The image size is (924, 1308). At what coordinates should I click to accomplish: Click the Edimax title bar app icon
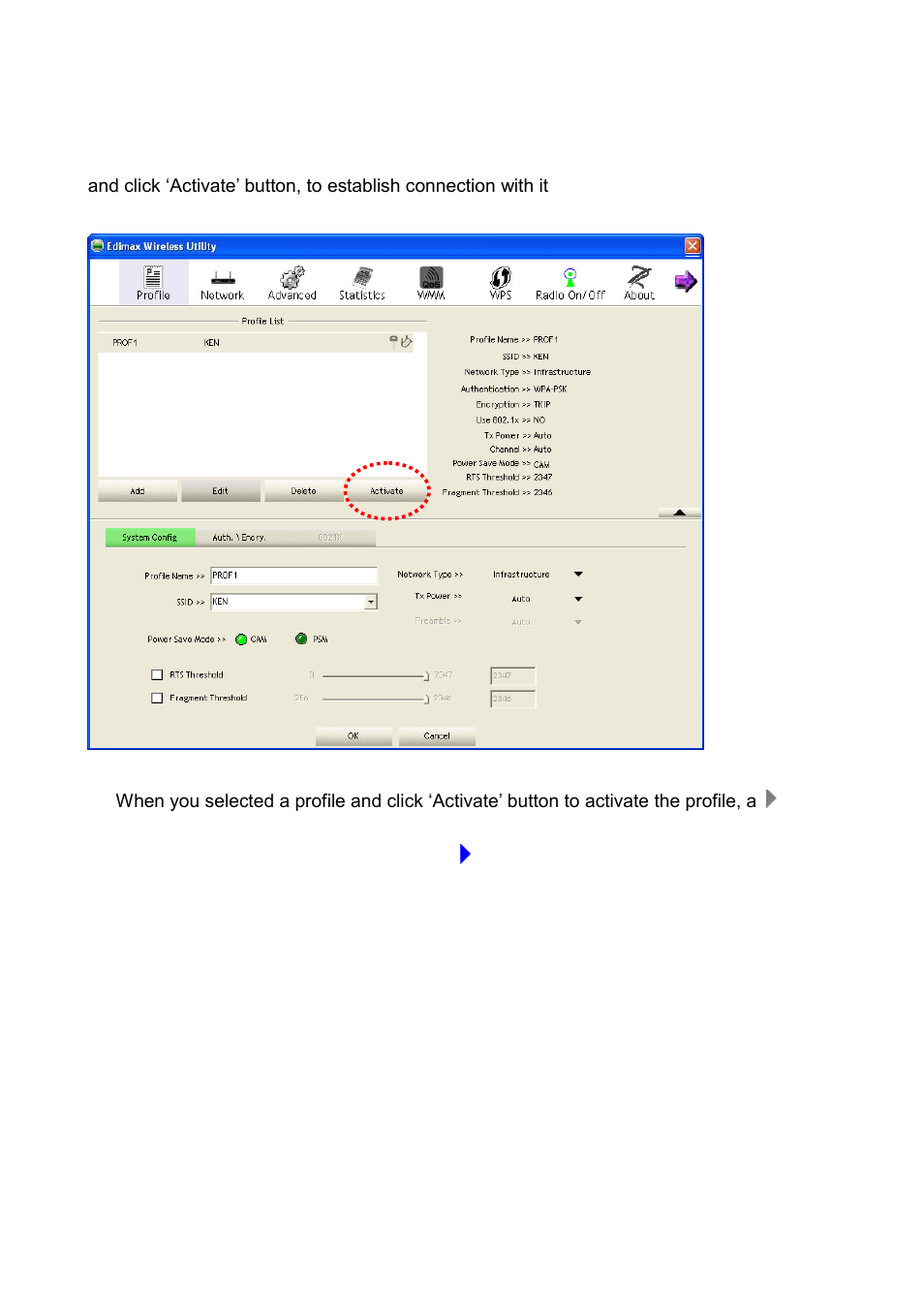(98, 246)
